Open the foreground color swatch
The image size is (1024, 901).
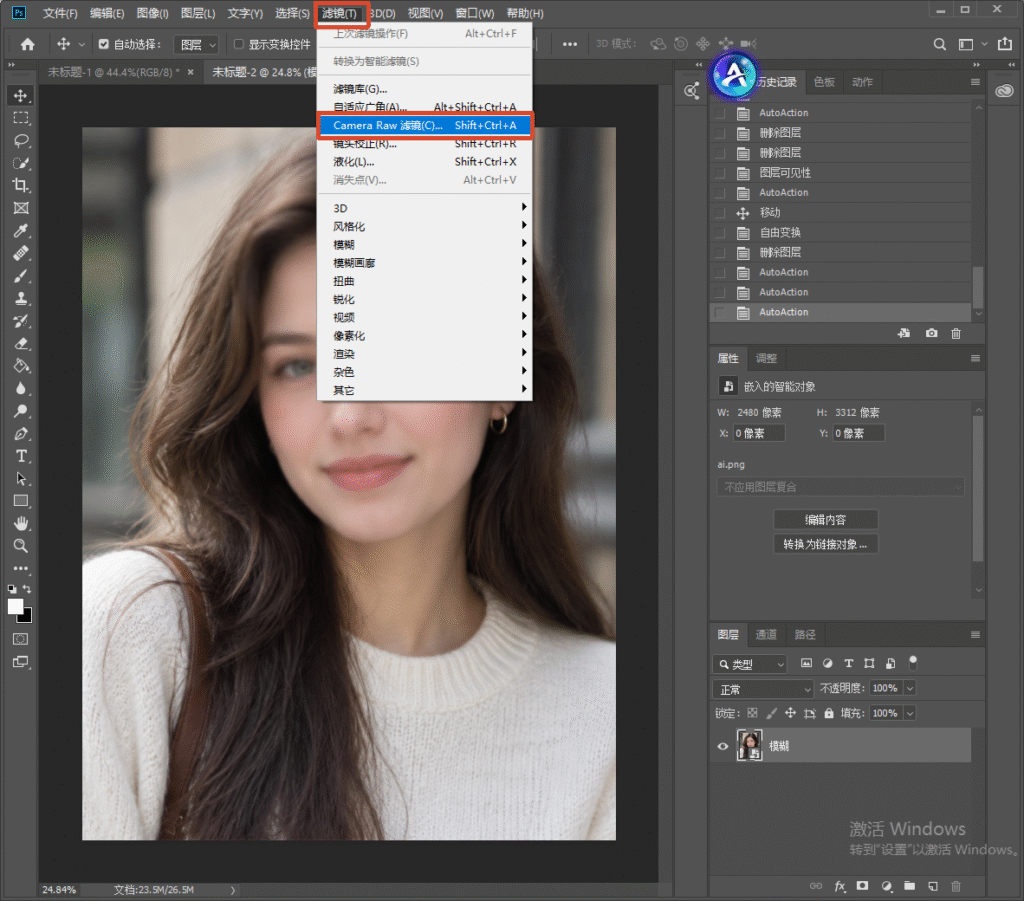click(x=14, y=606)
